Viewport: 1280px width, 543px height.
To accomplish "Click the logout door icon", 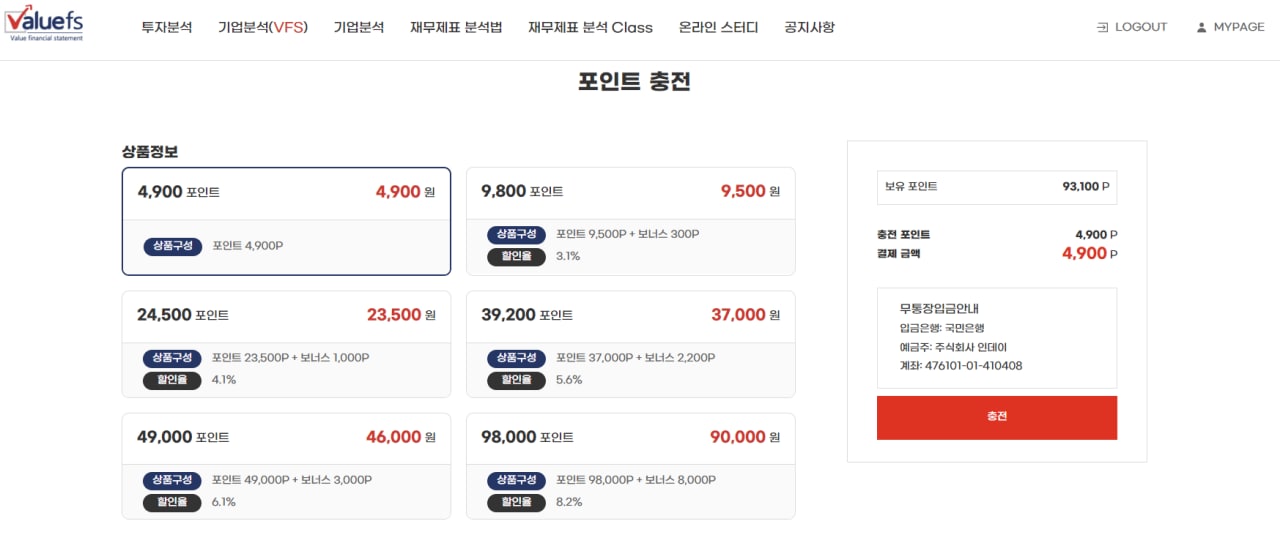I will tap(1103, 28).
